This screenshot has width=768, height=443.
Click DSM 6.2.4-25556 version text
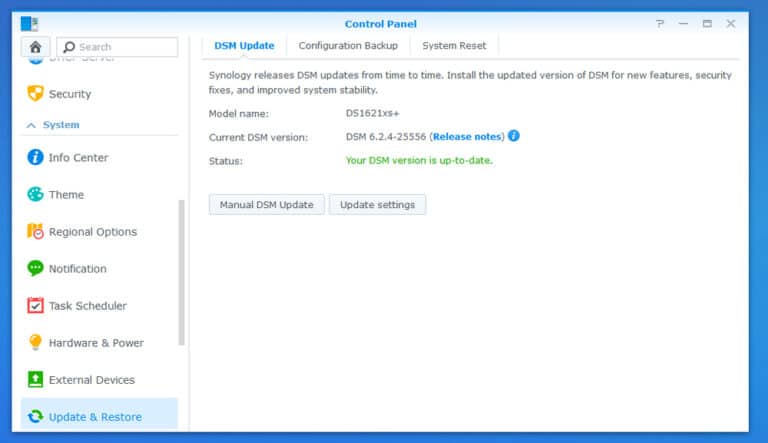point(386,137)
